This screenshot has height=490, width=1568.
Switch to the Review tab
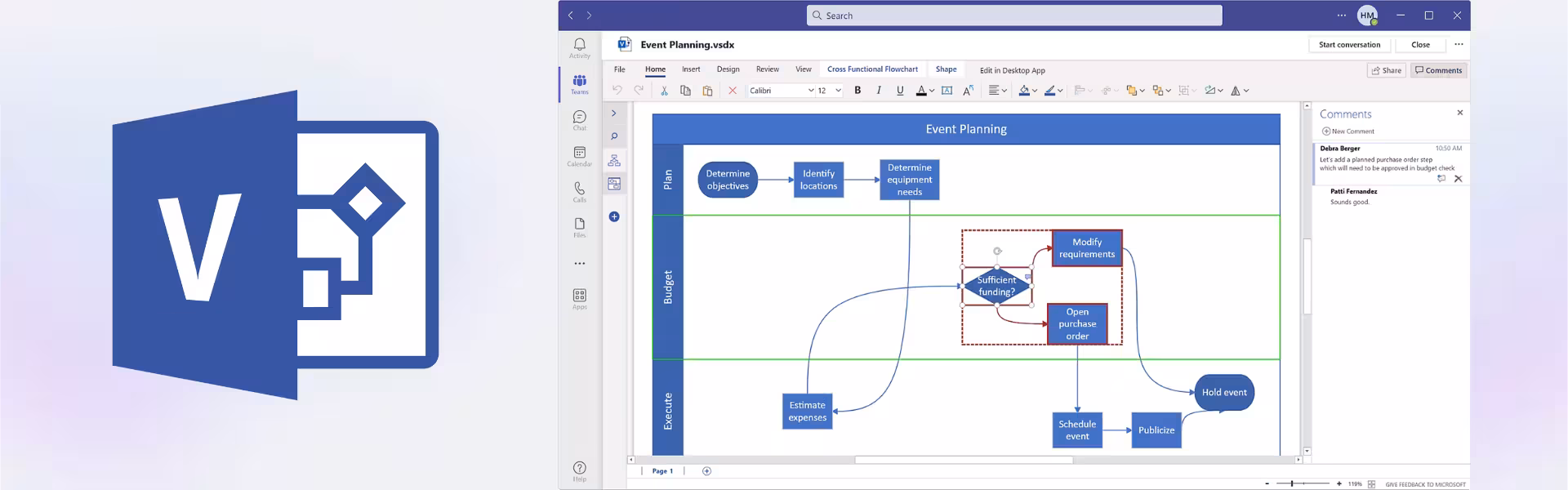768,69
